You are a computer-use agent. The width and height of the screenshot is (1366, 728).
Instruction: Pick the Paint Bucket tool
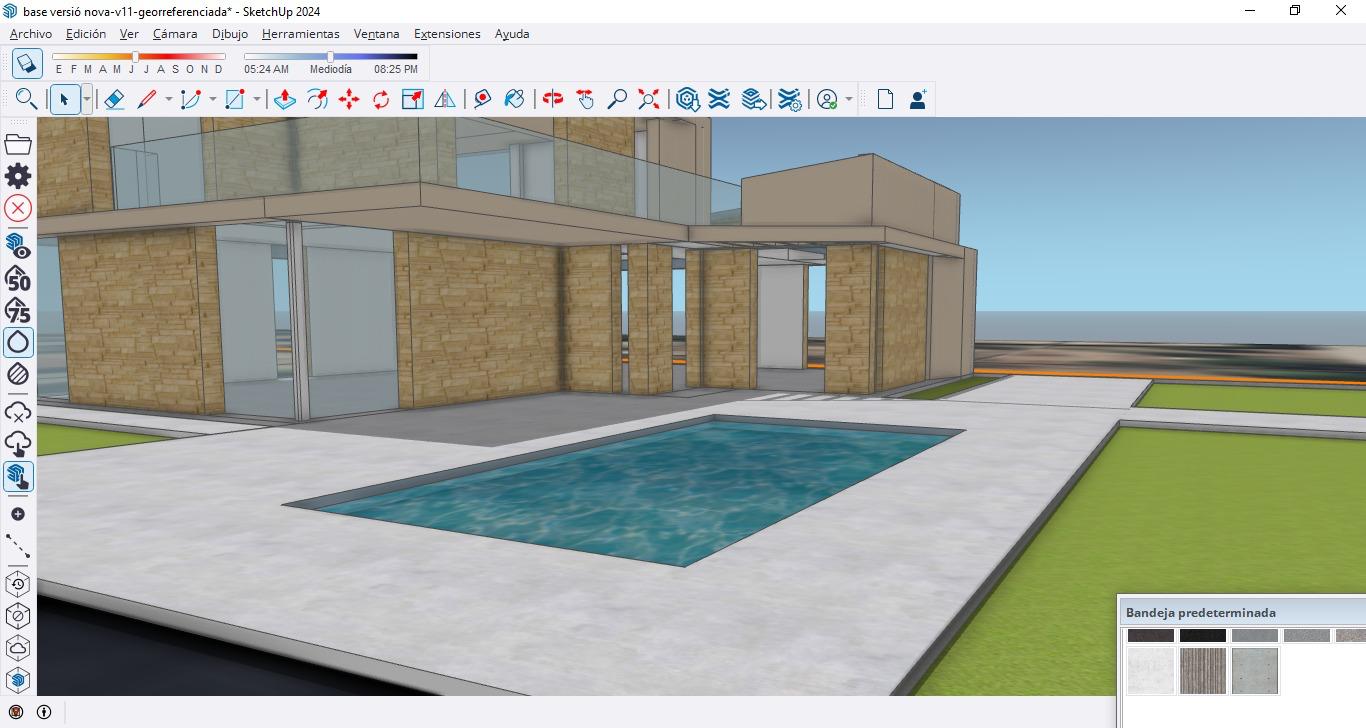point(514,99)
